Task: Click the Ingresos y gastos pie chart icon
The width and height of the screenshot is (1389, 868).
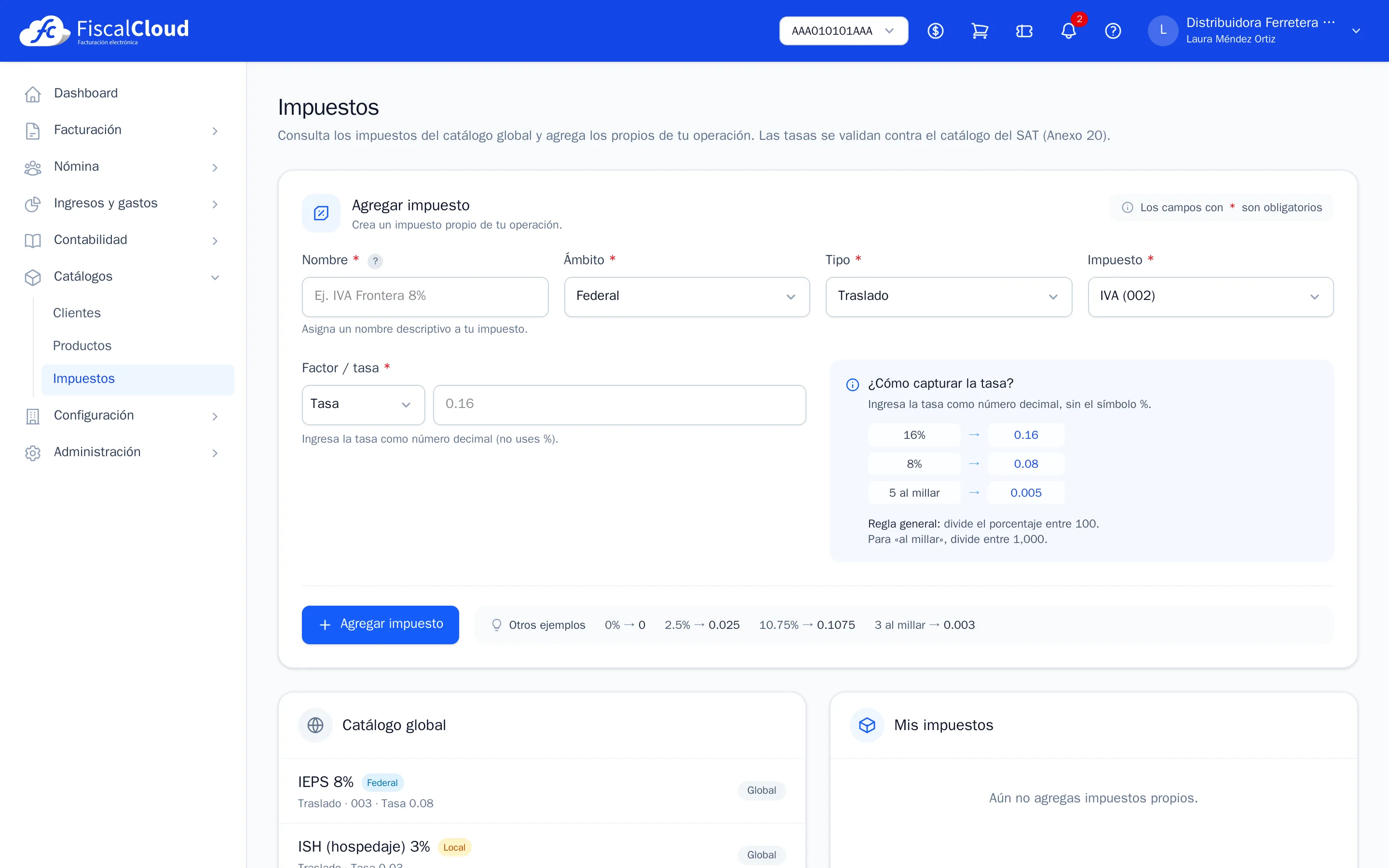Action: [33, 204]
